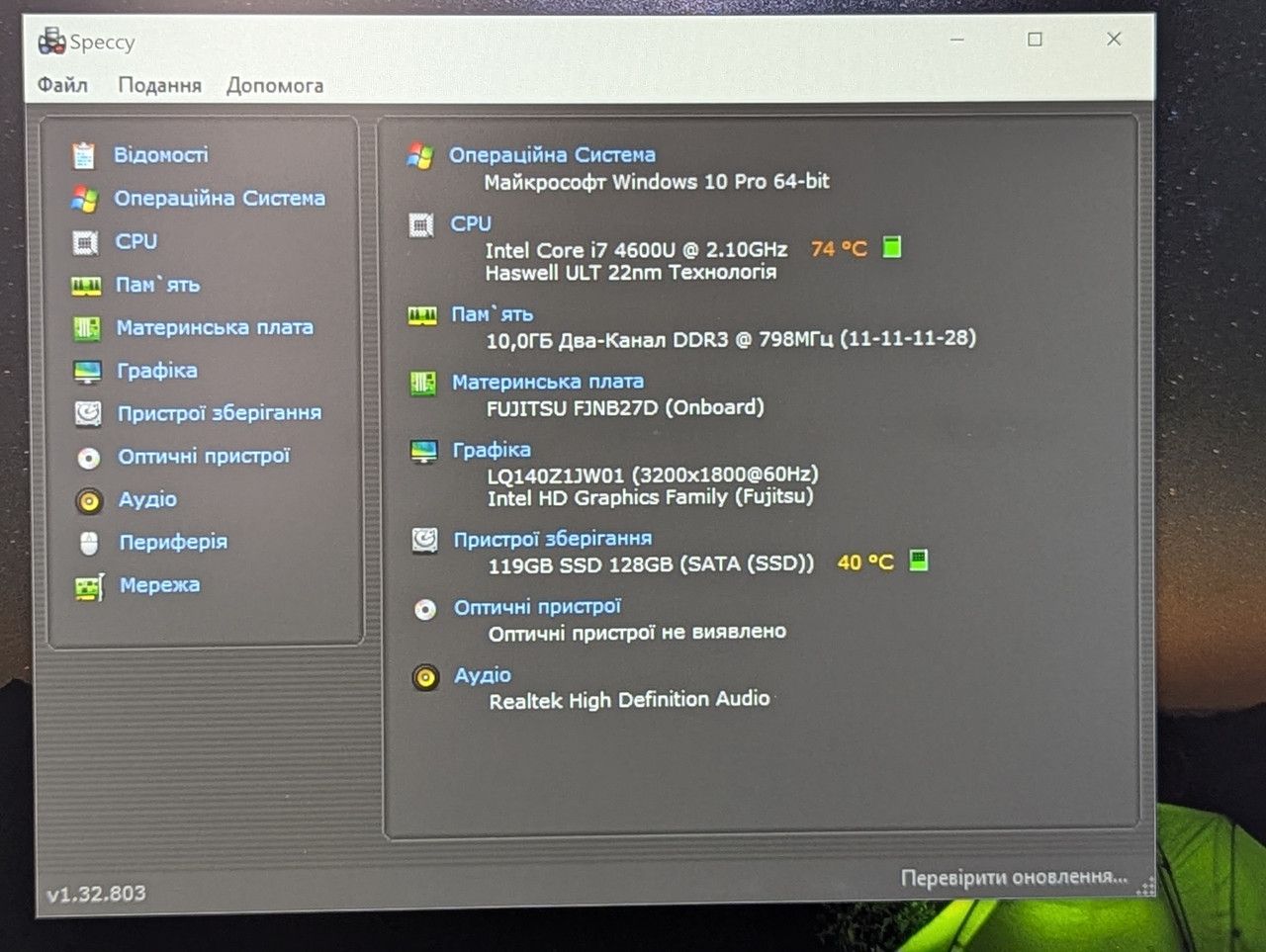The height and width of the screenshot is (952, 1266).
Task: Click the storage drive icon in summary panel
Action: pos(425,540)
